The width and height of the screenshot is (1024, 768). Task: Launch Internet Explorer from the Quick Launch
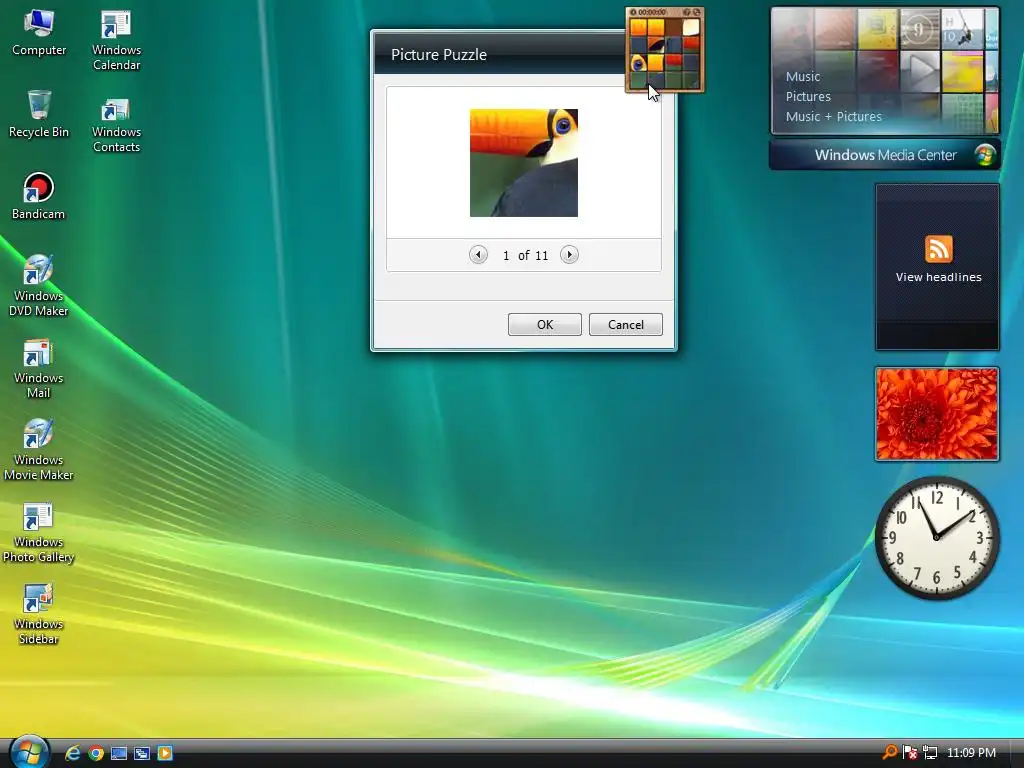tap(72, 753)
